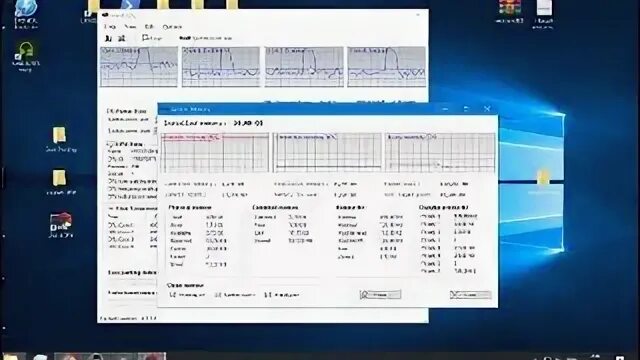Close the System Memory dialog with the X

(x=487, y=109)
